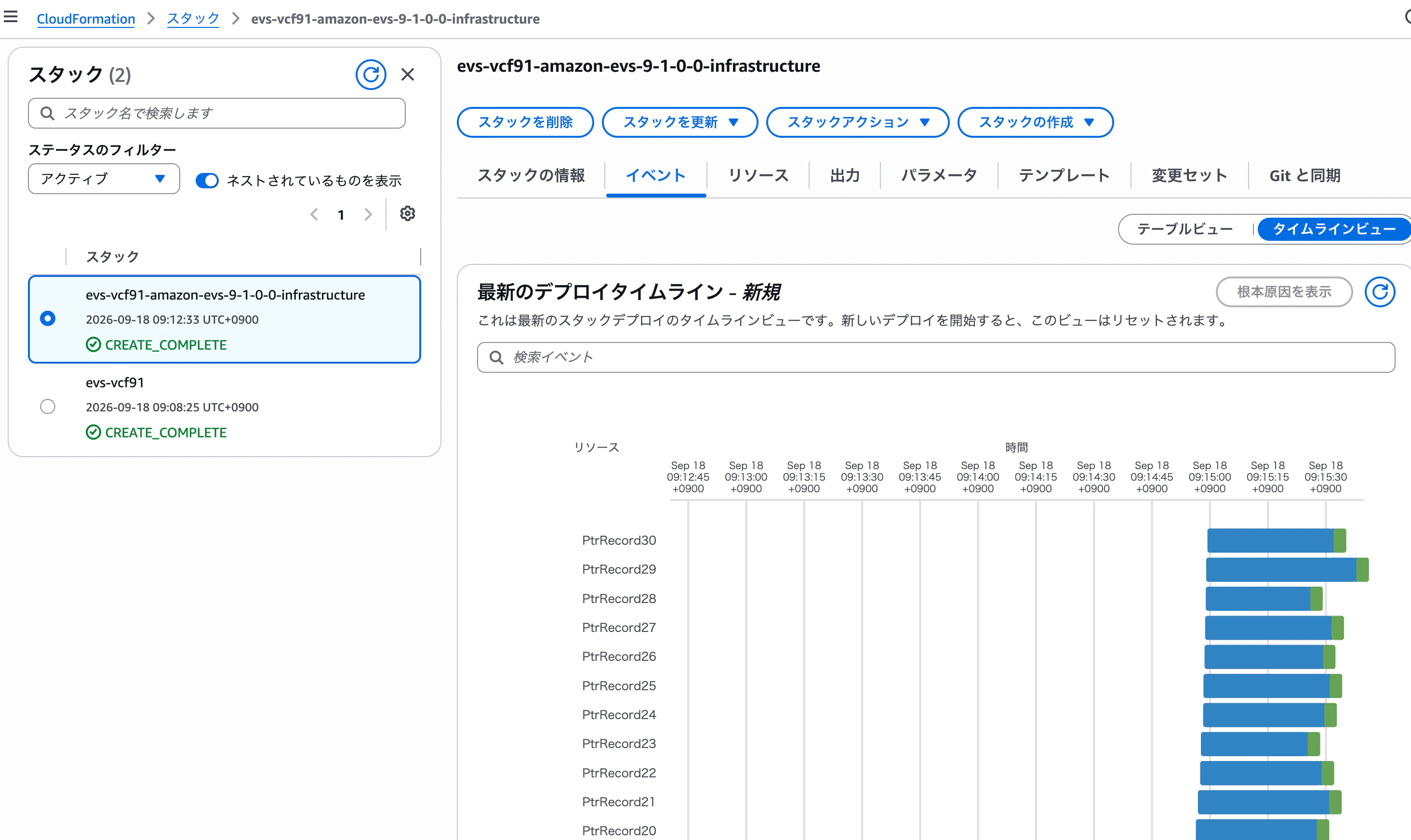1411x840 pixels.
Task: Switch to 出力 tab
Action: click(845, 175)
